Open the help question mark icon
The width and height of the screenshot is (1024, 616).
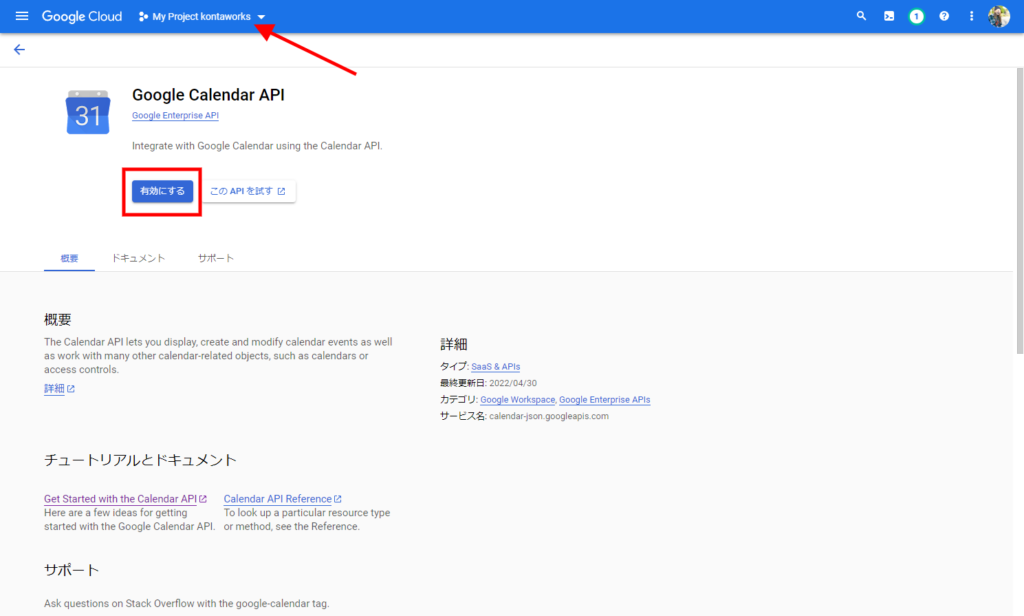[x=944, y=16]
